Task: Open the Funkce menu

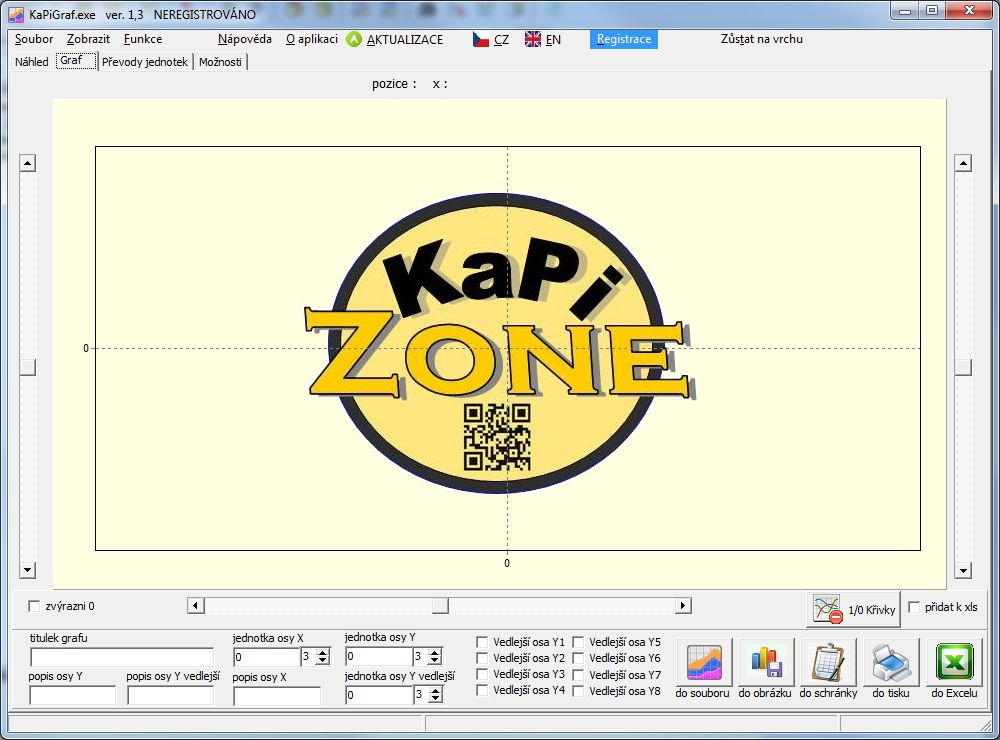Action: [x=143, y=39]
